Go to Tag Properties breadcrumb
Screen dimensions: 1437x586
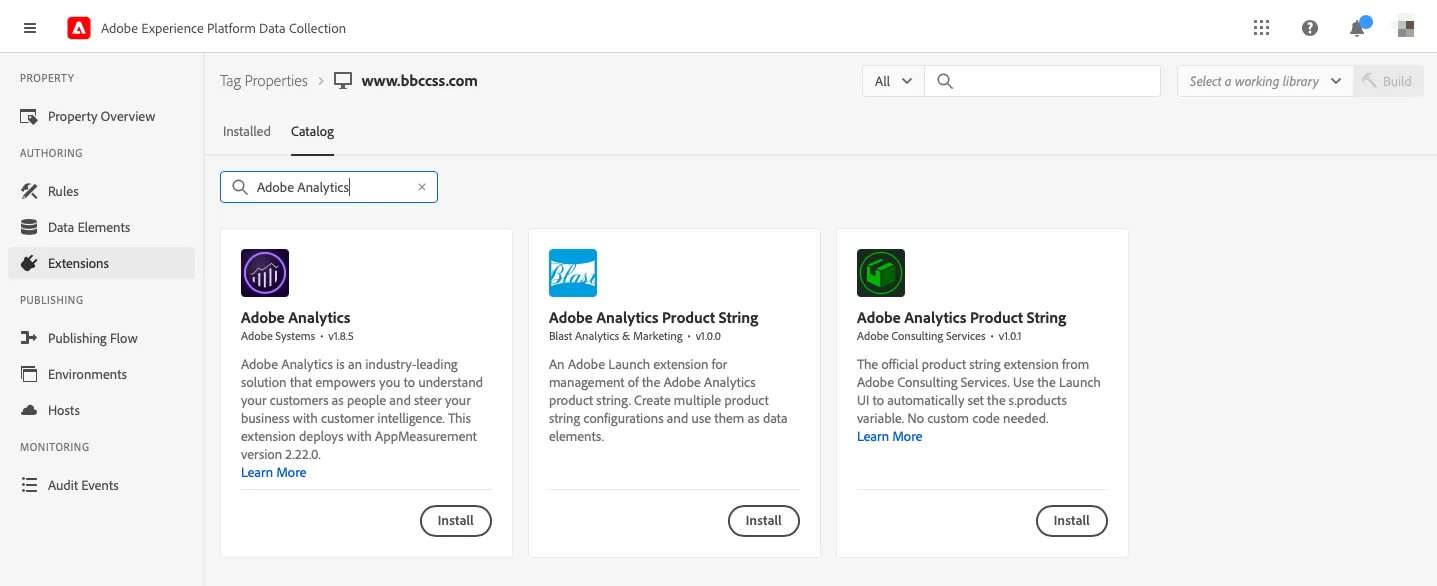[x=264, y=81]
